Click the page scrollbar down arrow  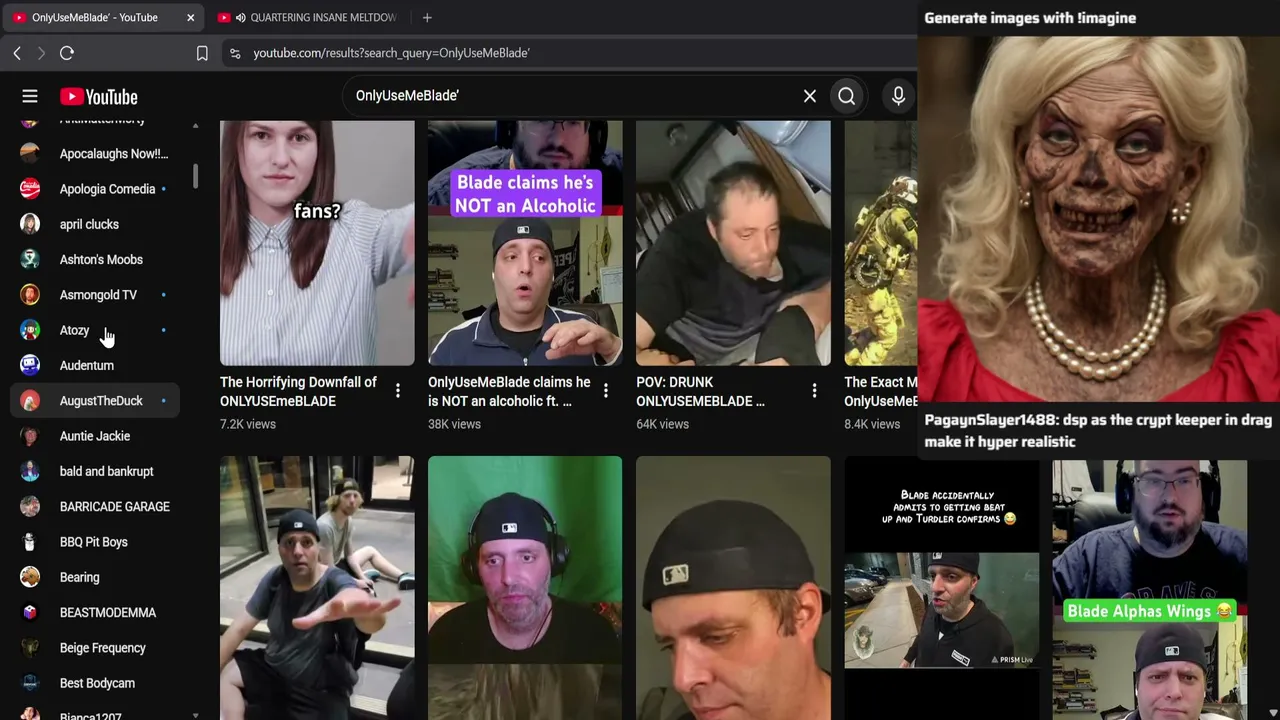[x=1273, y=713]
